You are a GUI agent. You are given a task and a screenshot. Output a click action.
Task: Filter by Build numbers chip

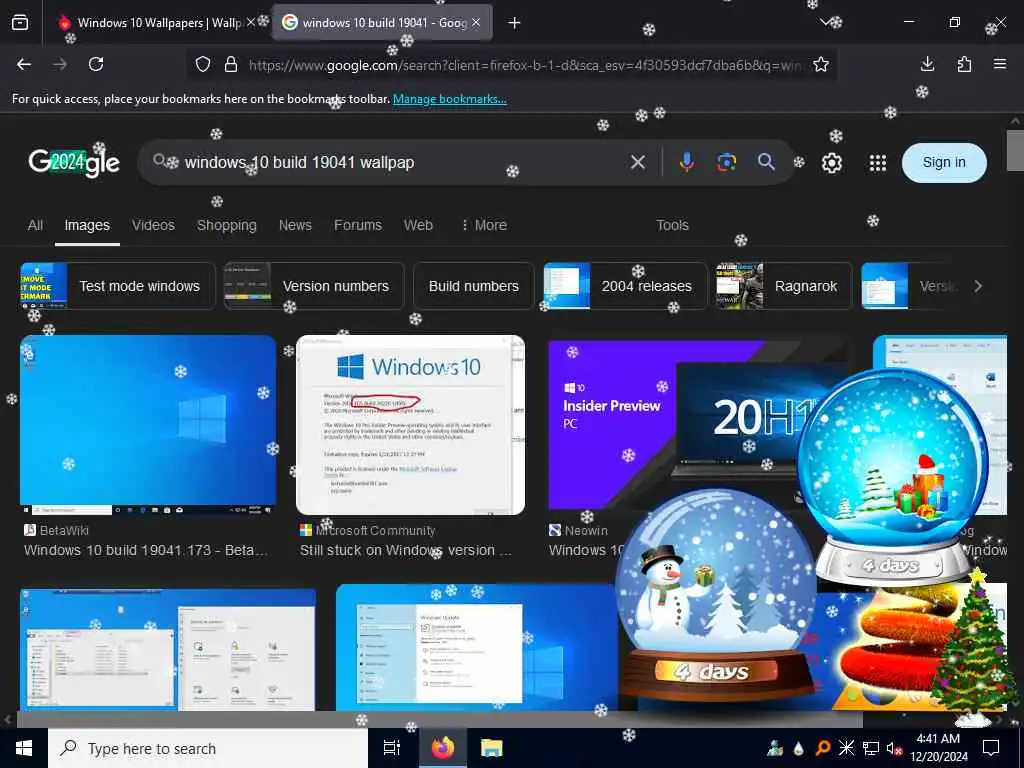click(x=473, y=286)
